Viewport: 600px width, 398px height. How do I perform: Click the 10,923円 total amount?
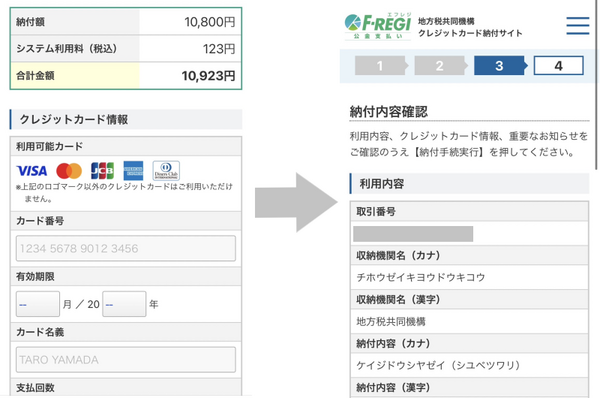[208, 76]
